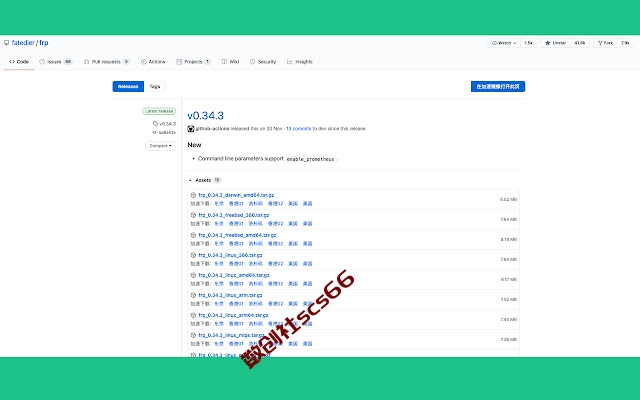
Task: Click 东京 mirror for linux_mips file
Action: point(219,344)
